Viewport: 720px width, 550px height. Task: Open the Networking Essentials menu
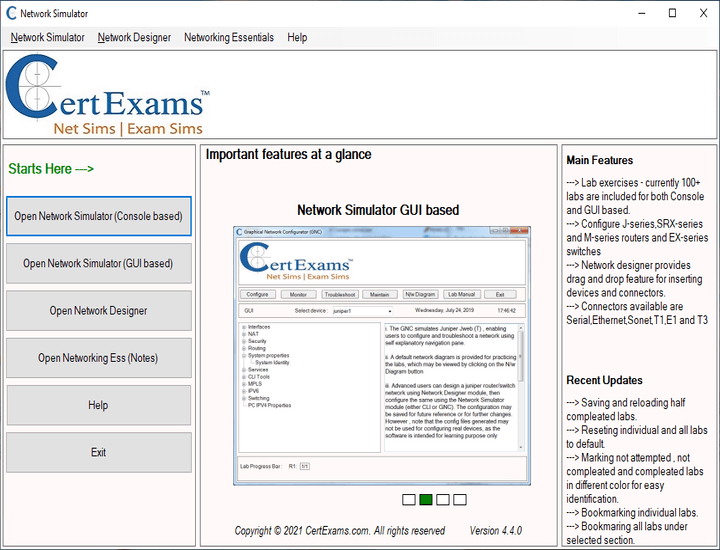(229, 37)
